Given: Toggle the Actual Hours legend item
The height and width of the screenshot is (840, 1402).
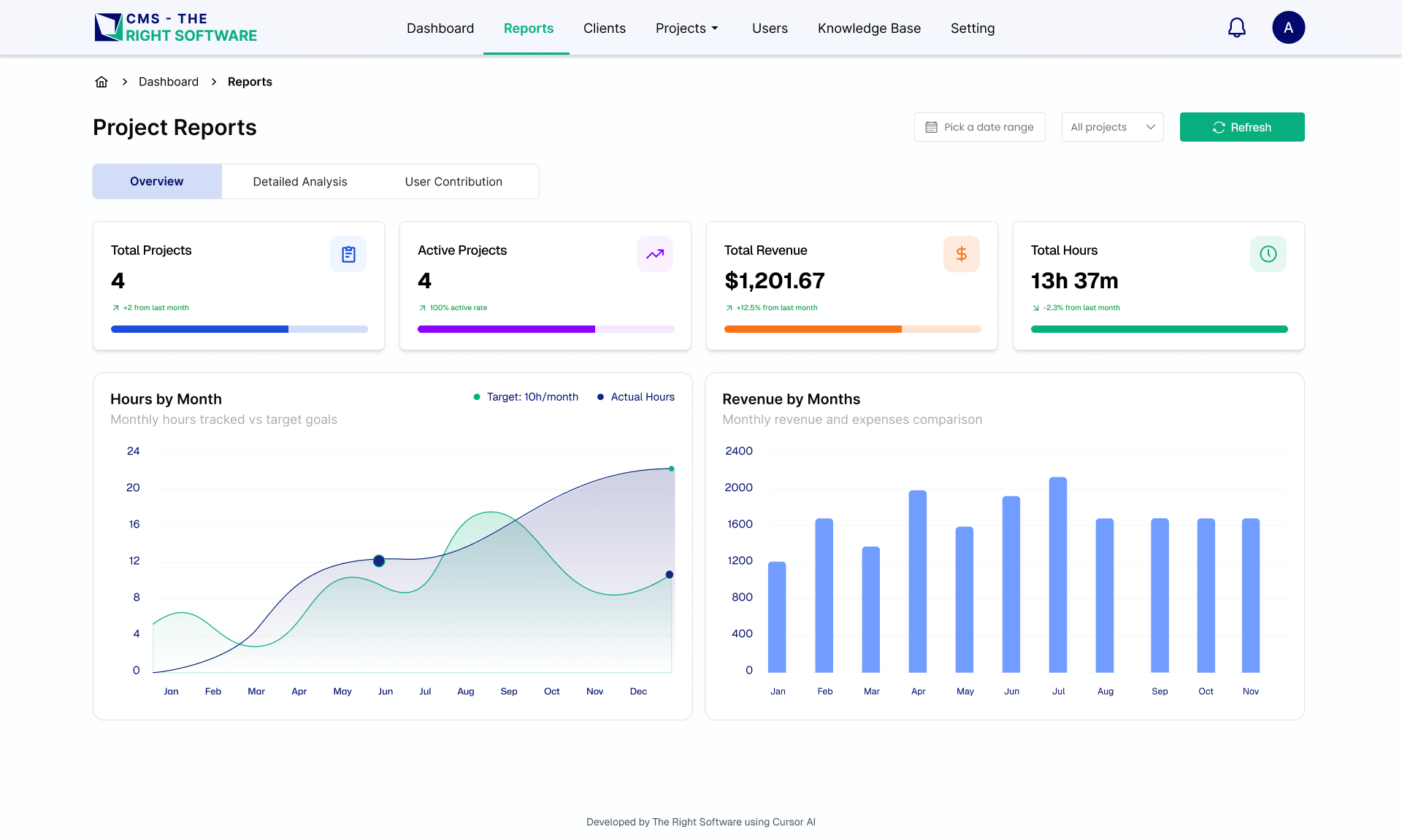Looking at the screenshot, I should click(x=635, y=397).
